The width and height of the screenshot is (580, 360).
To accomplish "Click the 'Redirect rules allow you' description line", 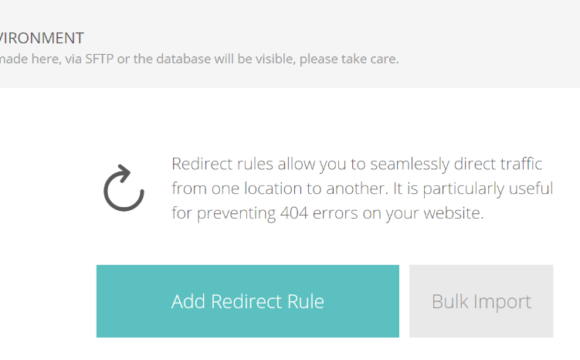I will 357,164.
